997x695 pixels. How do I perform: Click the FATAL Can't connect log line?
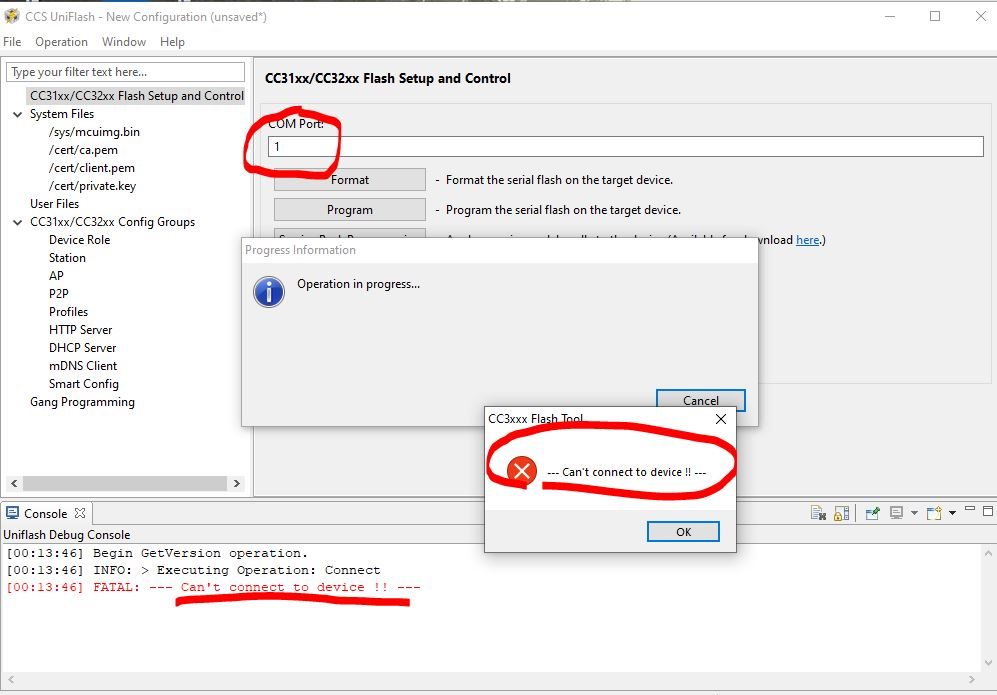pyautogui.click(x=213, y=587)
